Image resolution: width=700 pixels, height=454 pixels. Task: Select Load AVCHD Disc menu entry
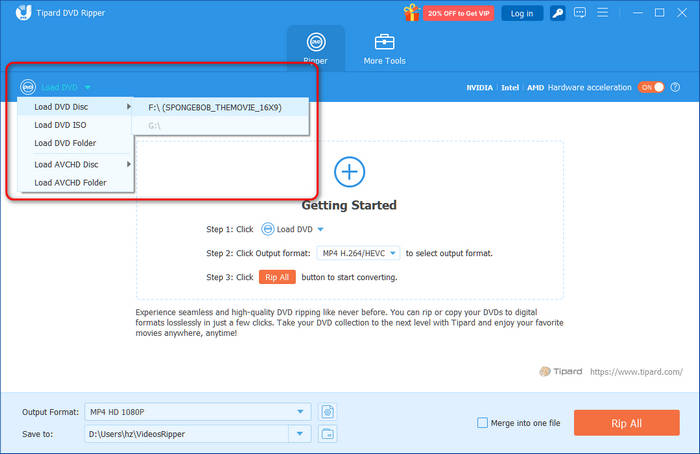tap(75, 164)
